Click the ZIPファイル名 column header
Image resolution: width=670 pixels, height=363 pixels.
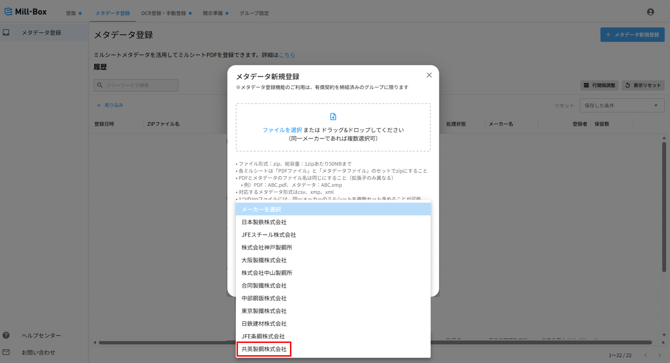click(163, 124)
